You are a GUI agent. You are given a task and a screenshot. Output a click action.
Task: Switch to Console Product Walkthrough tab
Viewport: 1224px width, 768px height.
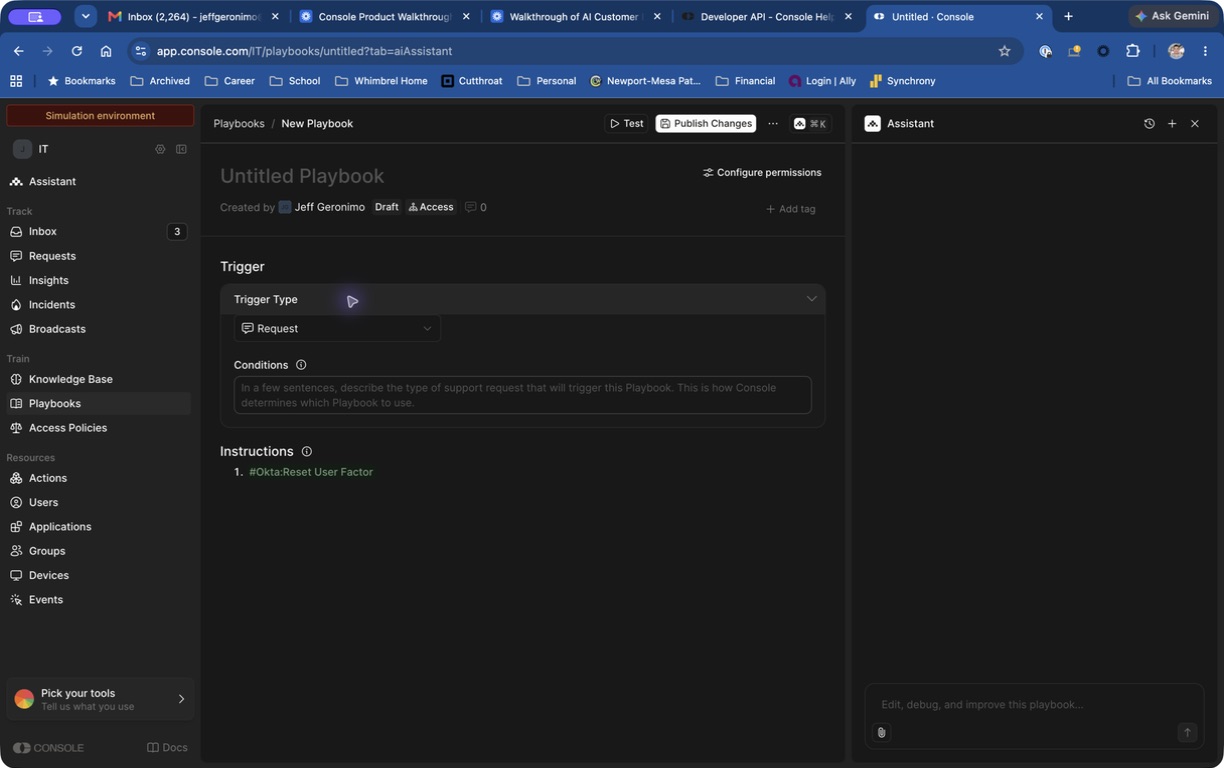click(x=384, y=17)
